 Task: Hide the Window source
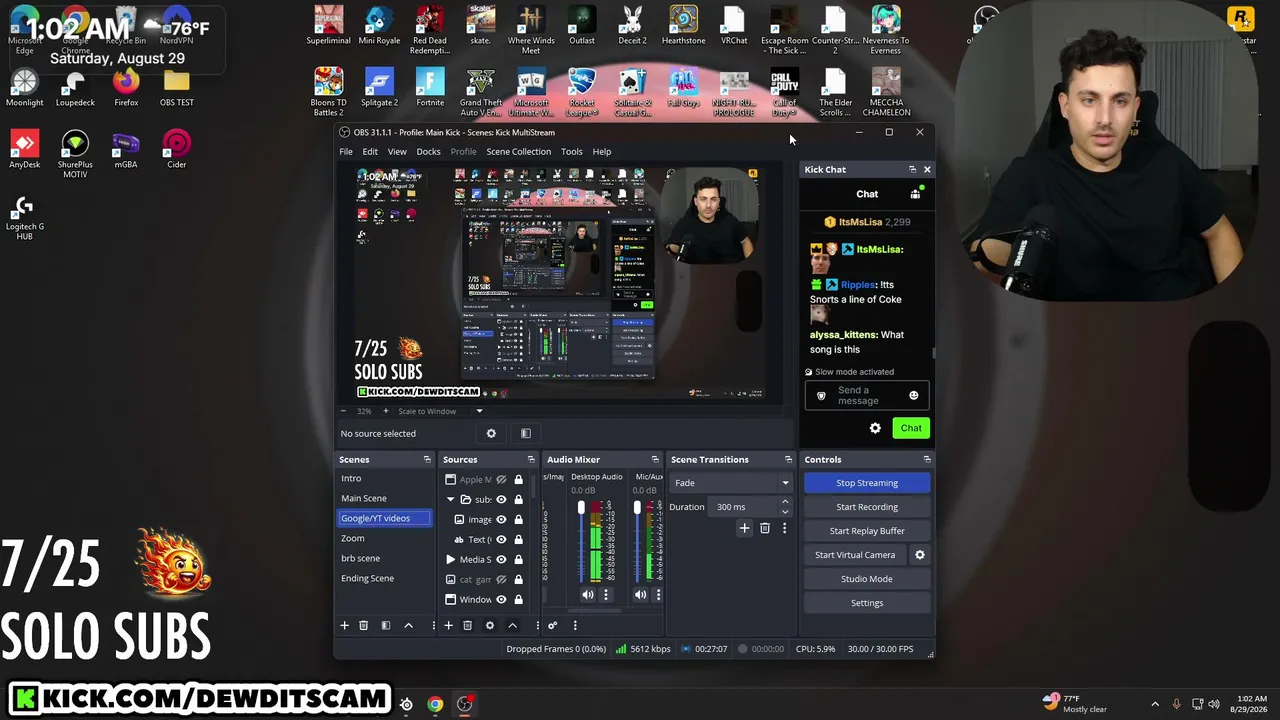[501, 600]
